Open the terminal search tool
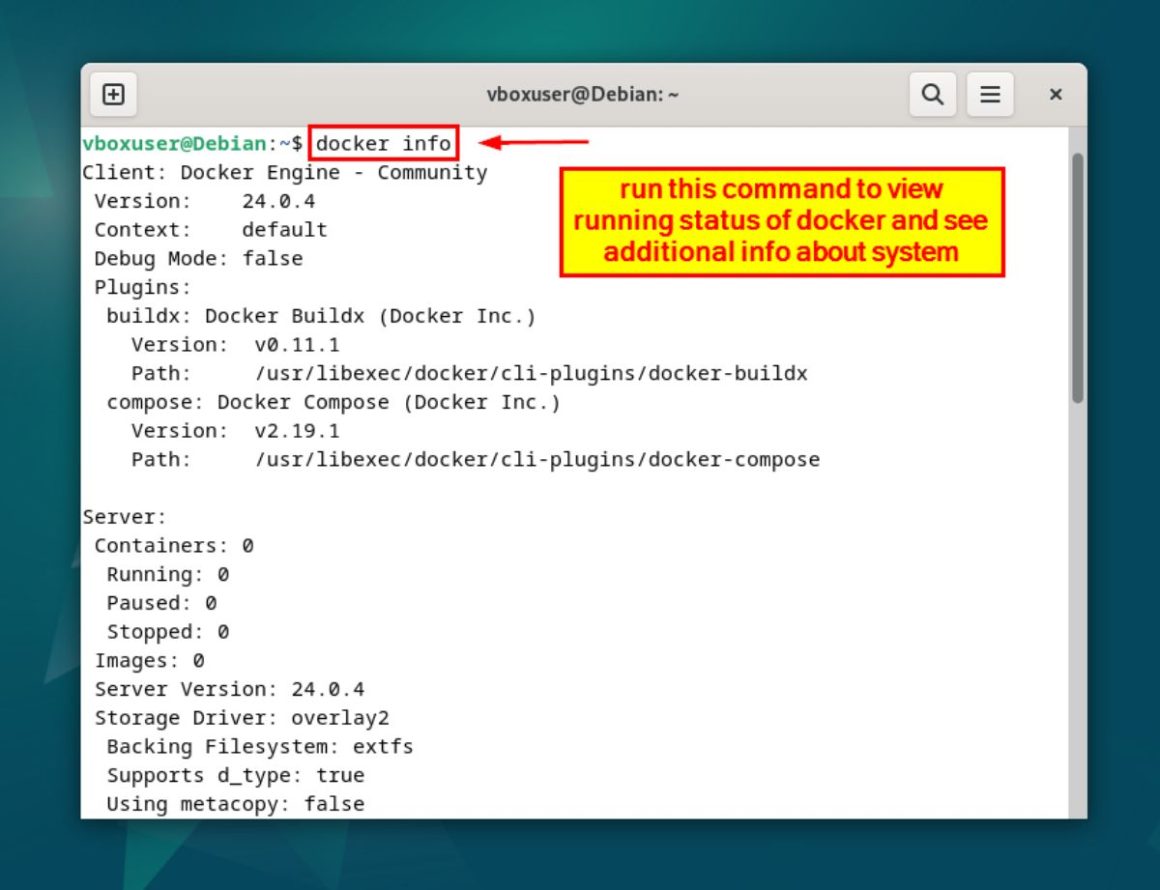1160x890 pixels. point(932,94)
